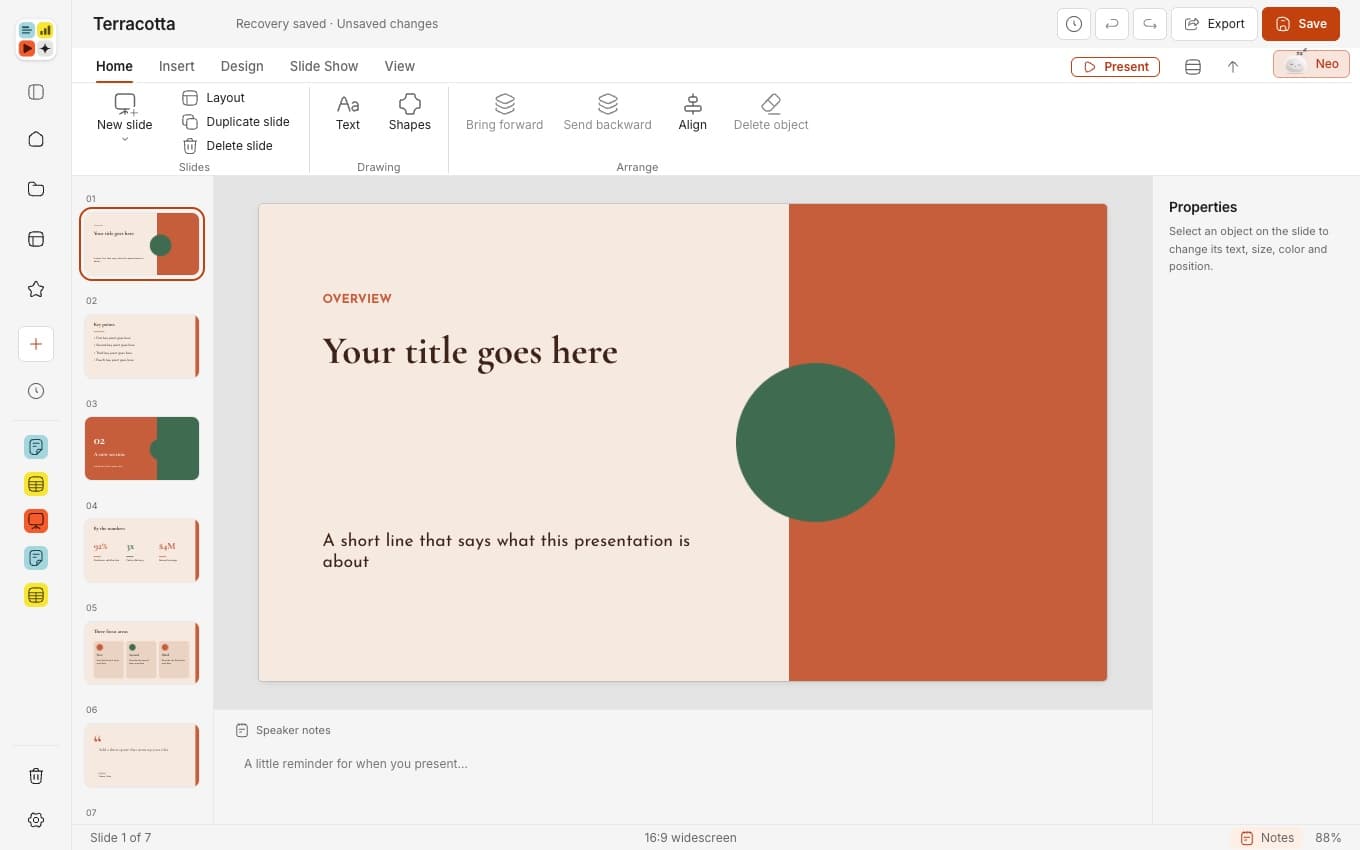Open the folder icon in left sidebar
The image size is (1360, 850).
click(x=36, y=189)
